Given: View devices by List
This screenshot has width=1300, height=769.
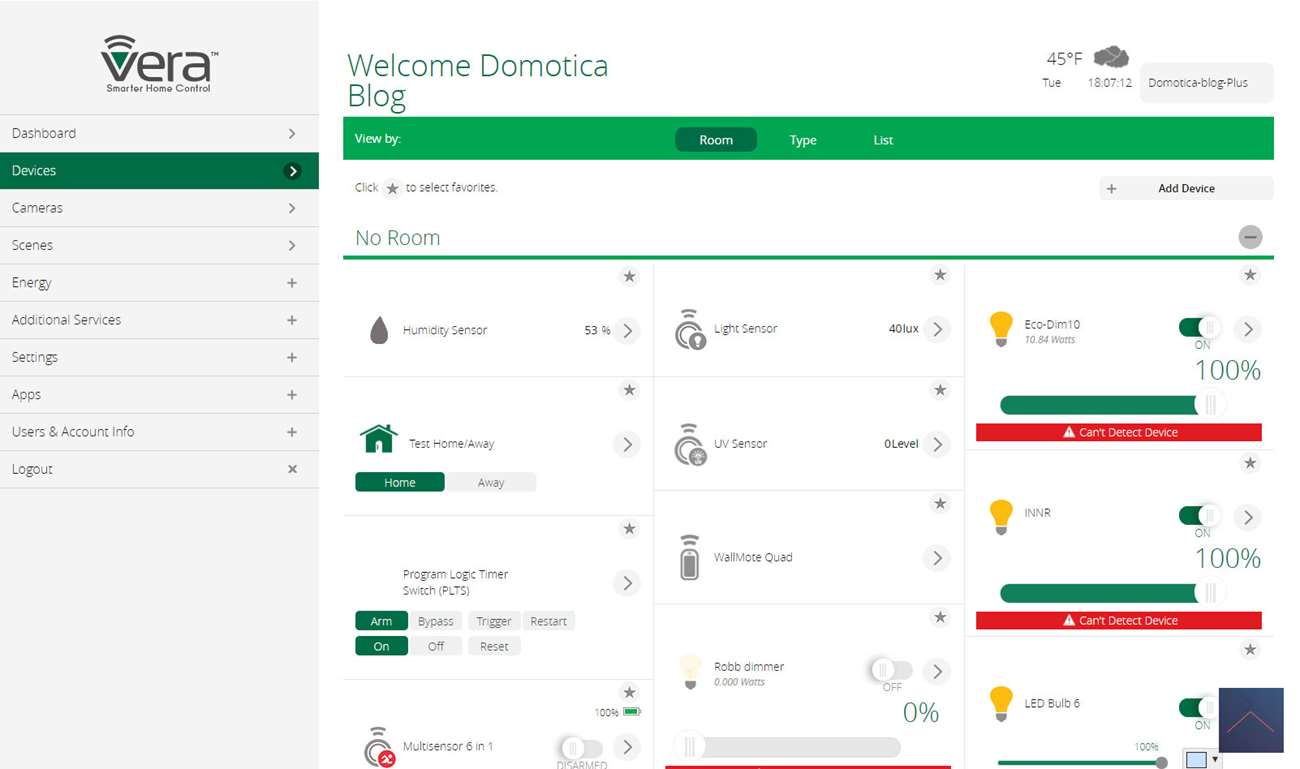Looking at the screenshot, I should [883, 140].
